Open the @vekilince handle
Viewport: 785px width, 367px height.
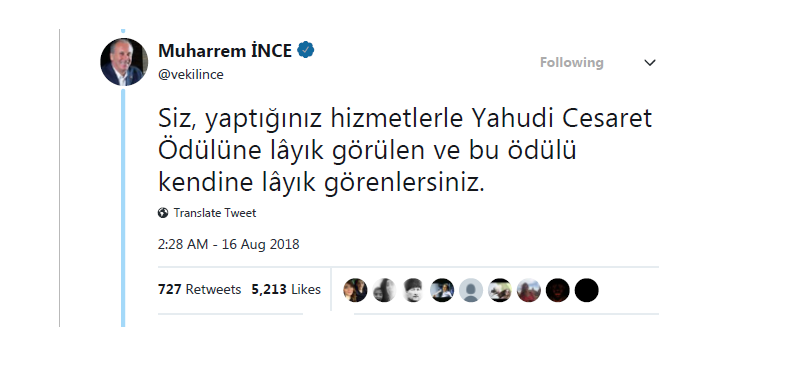point(191,75)
